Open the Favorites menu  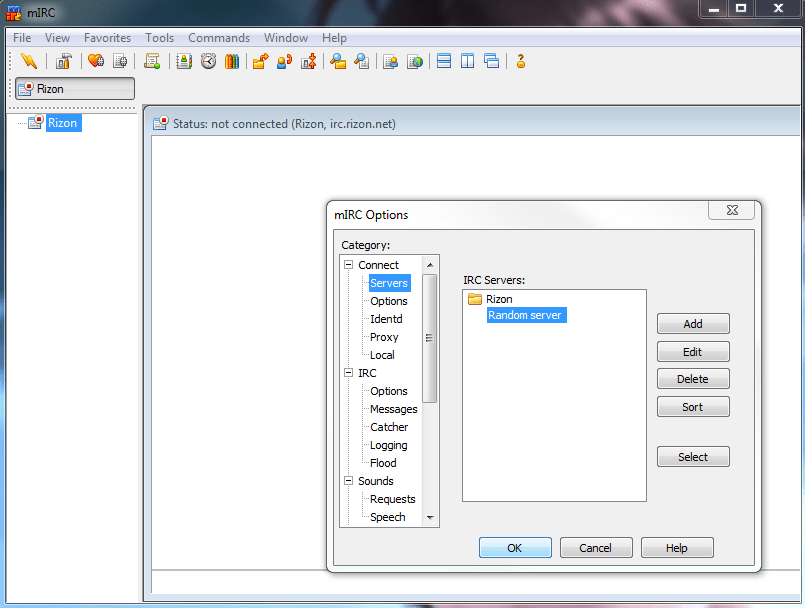pos(107,38)
